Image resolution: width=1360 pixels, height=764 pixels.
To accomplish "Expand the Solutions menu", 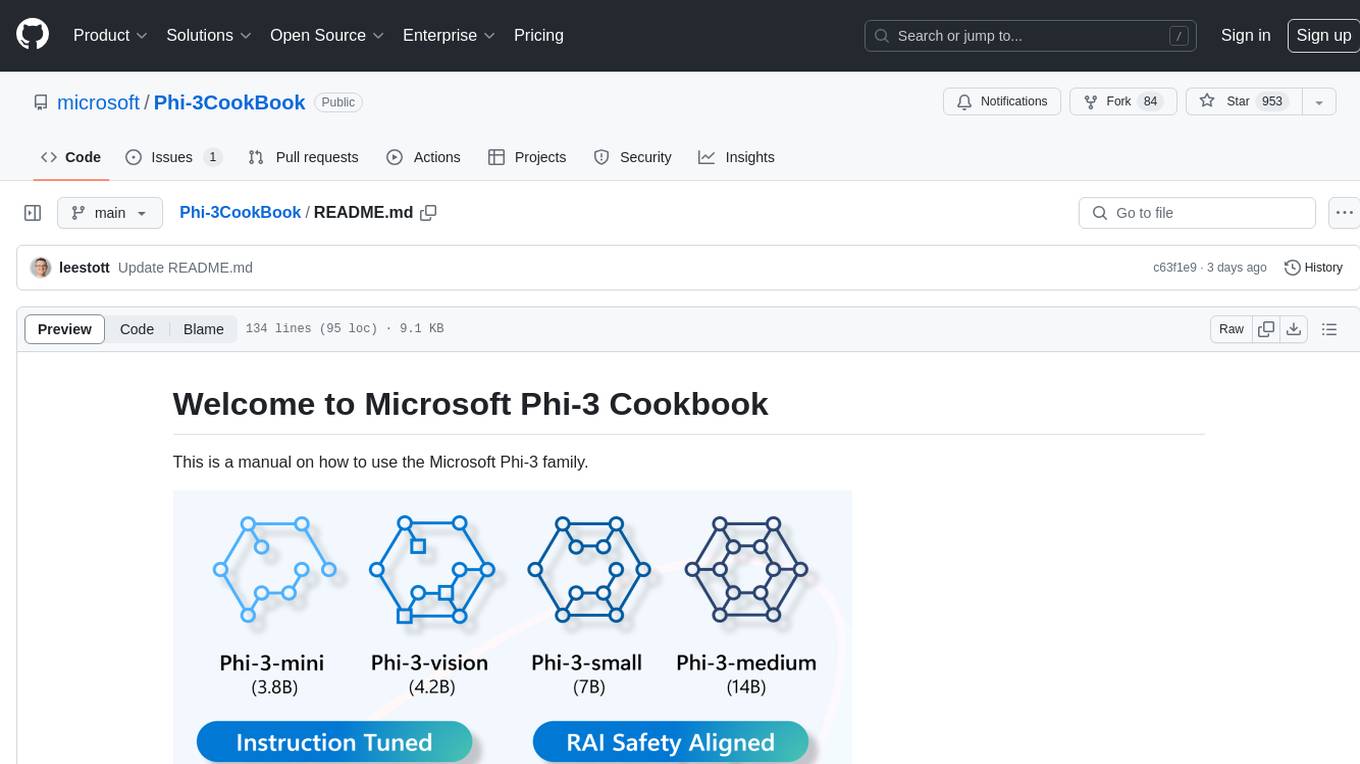I will [x=209, y=35].
